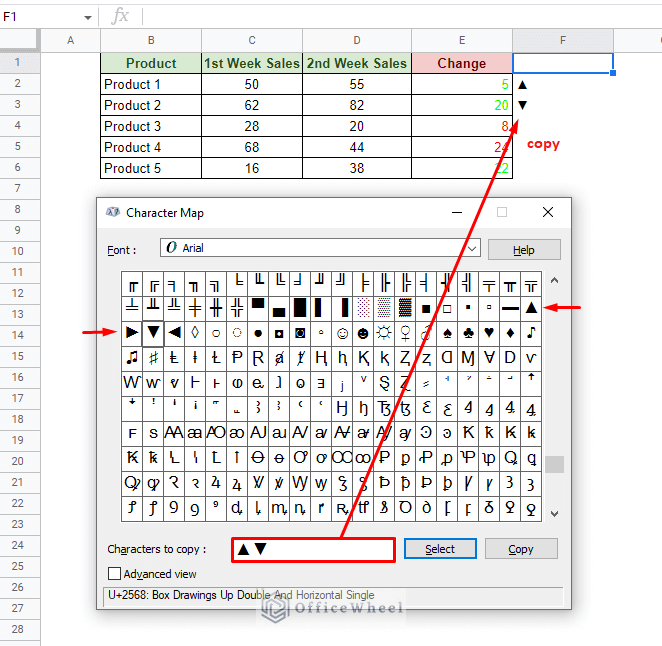Click the Select button
The height and width of the screenshot is (646, 662).
pos(440,548)
